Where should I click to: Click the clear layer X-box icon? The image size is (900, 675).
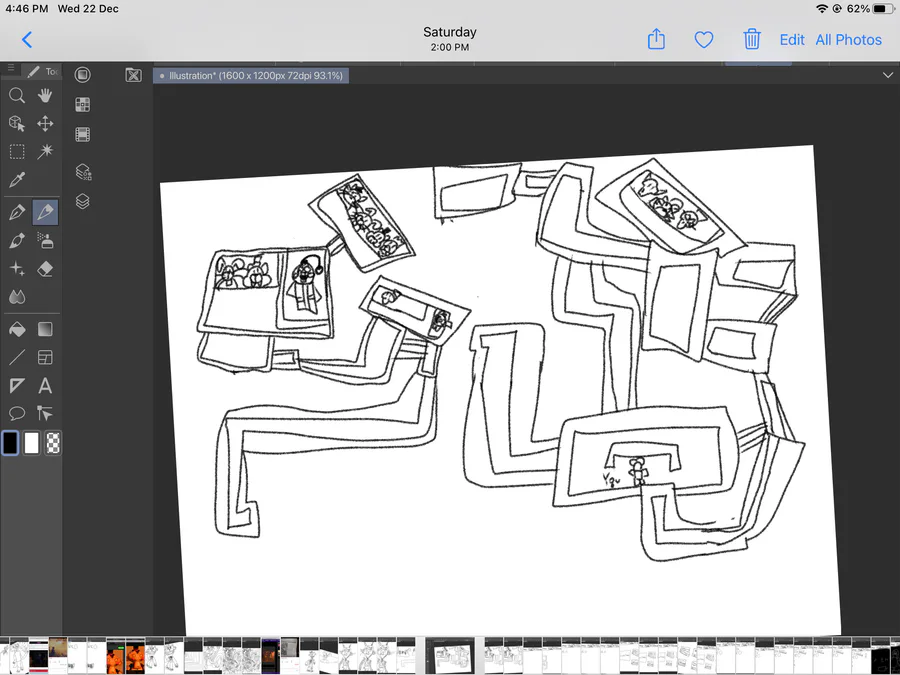pos(133,75)
